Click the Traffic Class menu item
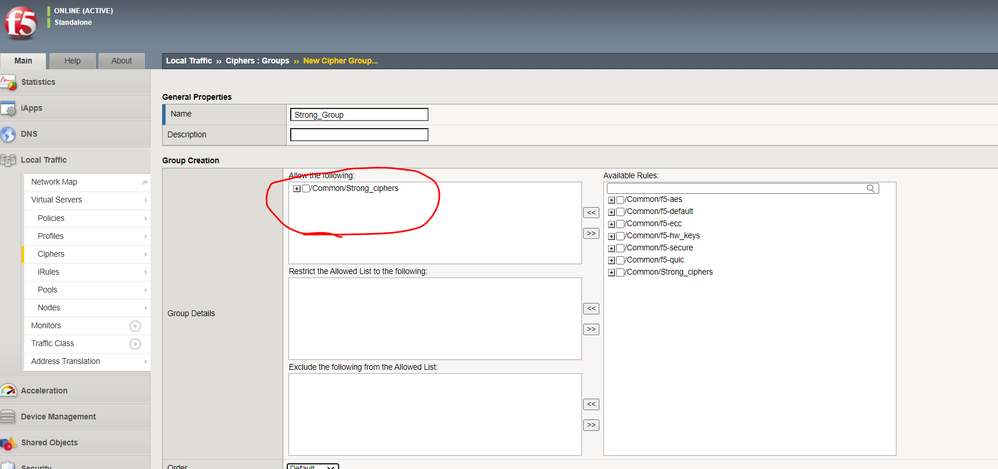998x469 pixels. [x=86, y=343]
